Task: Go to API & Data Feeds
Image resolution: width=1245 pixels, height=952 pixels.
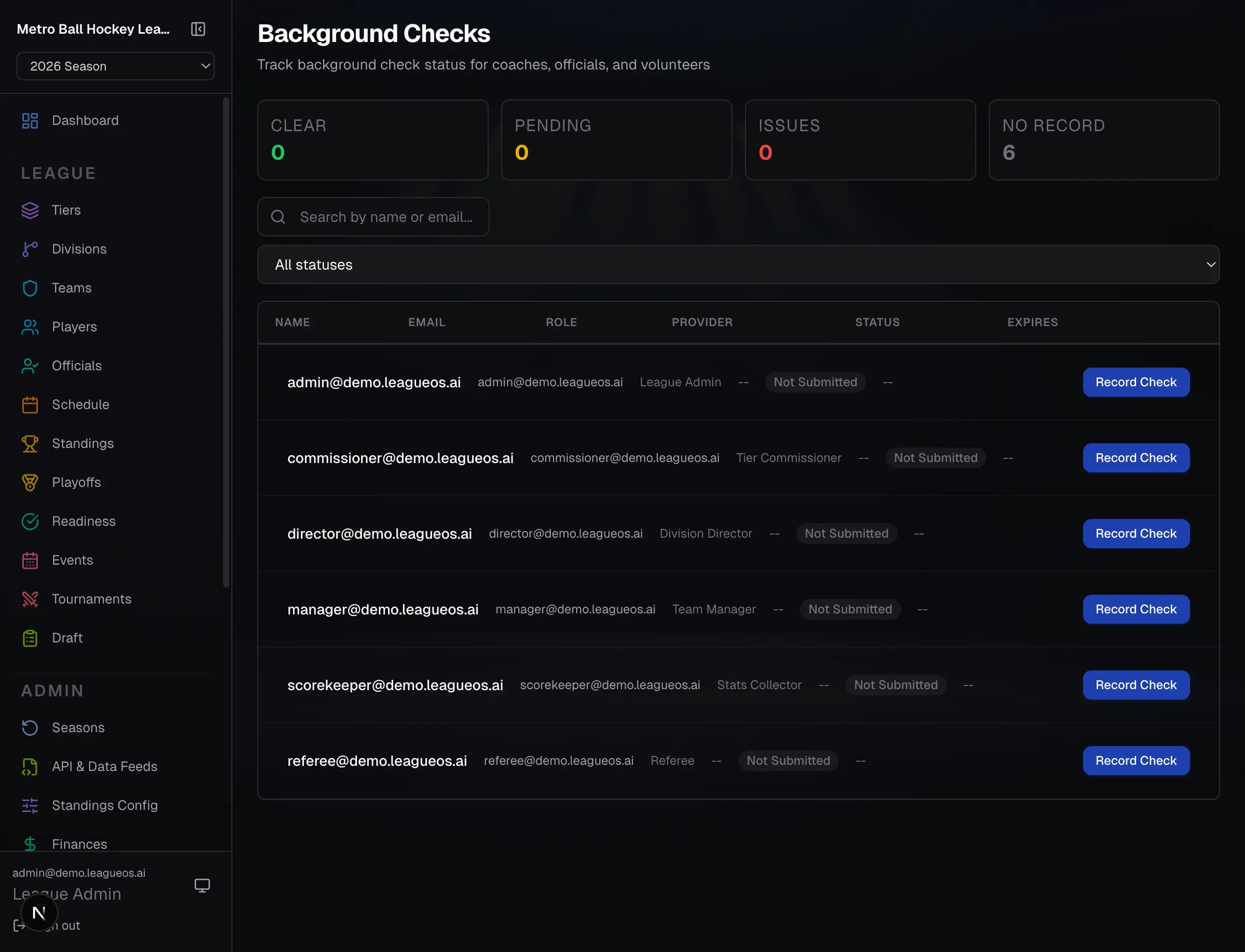Action: (105, 766)
